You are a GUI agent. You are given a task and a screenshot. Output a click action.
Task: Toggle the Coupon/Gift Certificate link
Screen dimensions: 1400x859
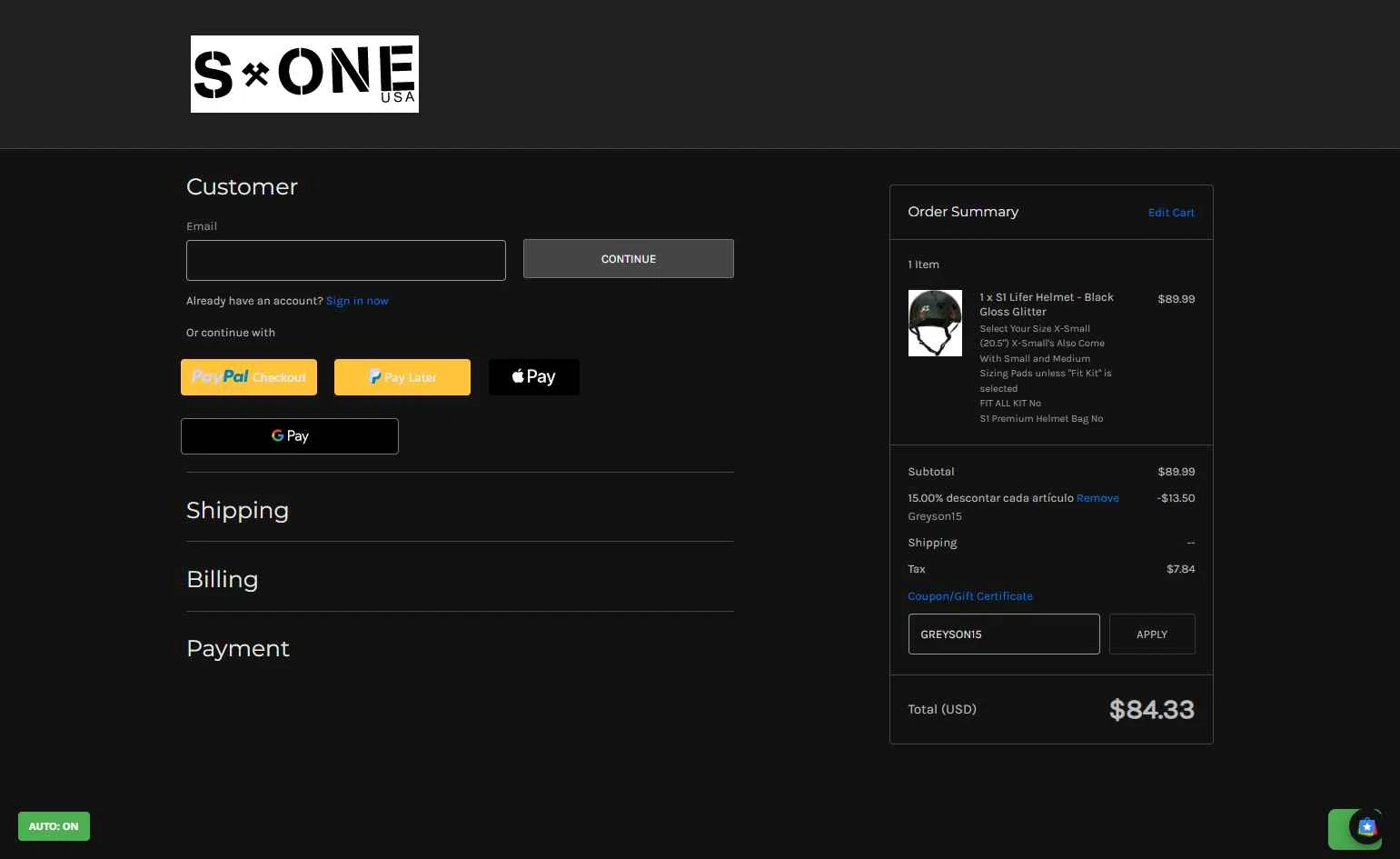[970, 596]
